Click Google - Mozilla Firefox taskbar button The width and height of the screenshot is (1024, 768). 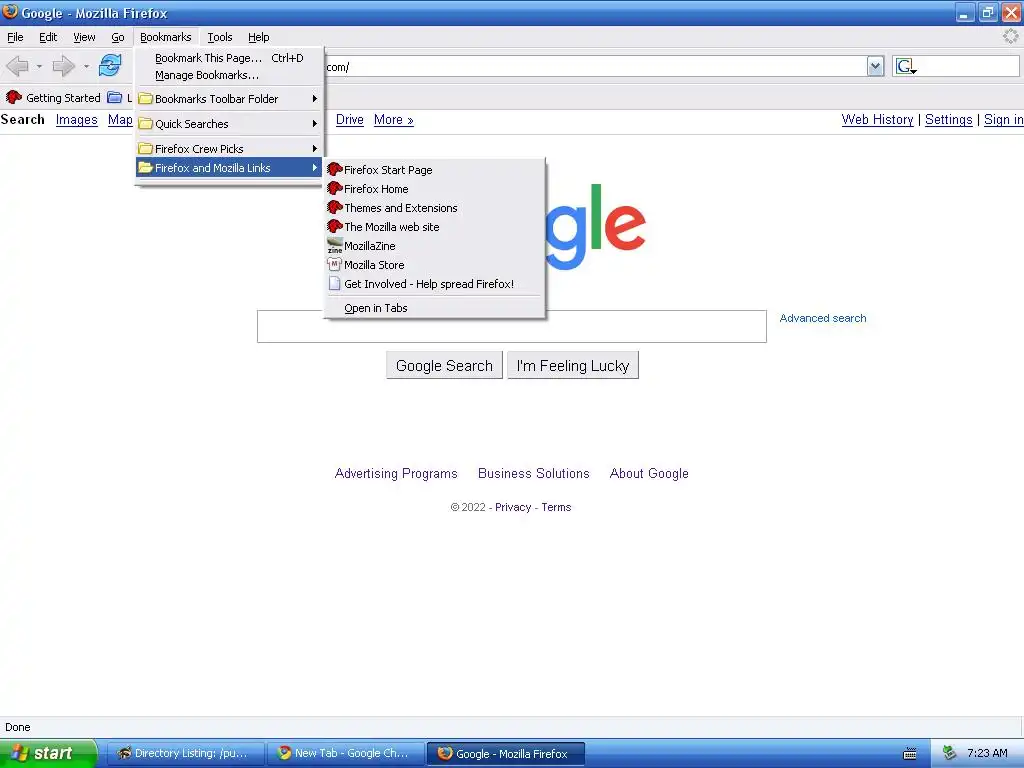505,754
